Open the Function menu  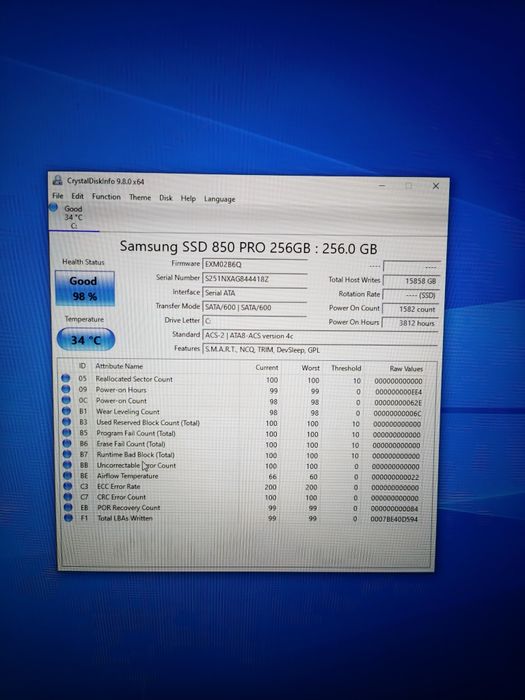coord(106,197)
